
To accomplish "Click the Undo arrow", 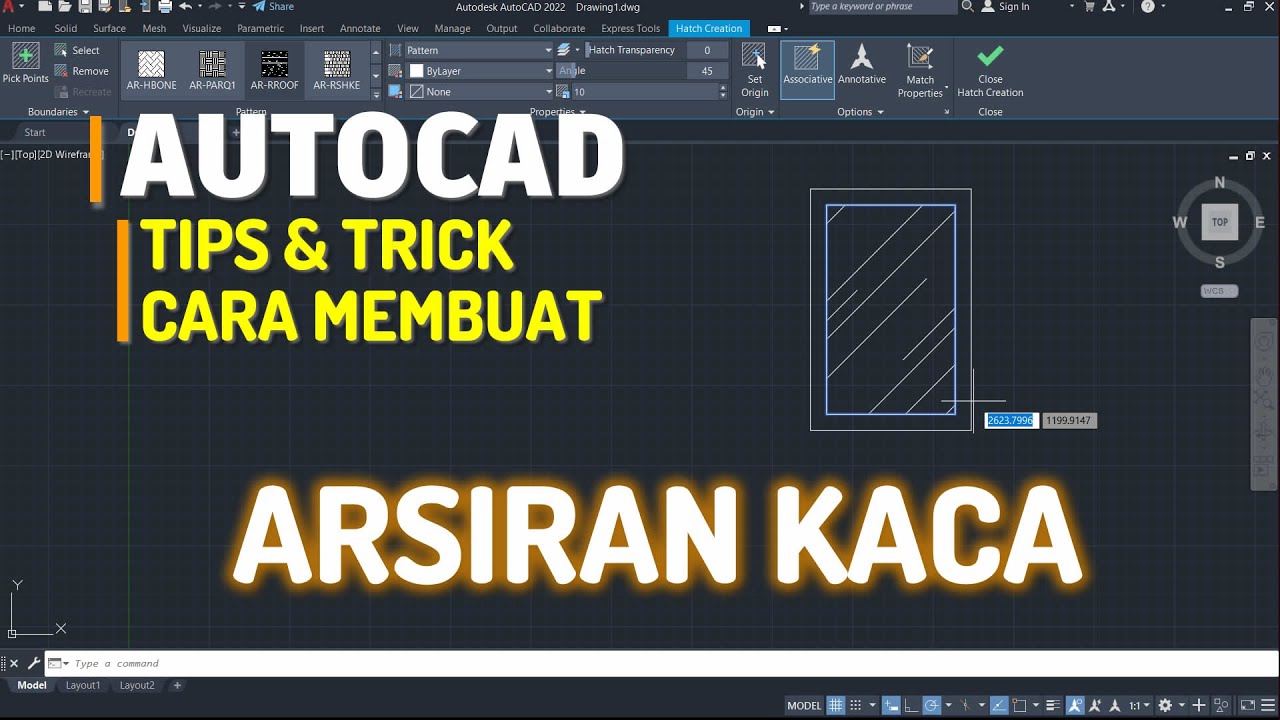I will point(185,7).
